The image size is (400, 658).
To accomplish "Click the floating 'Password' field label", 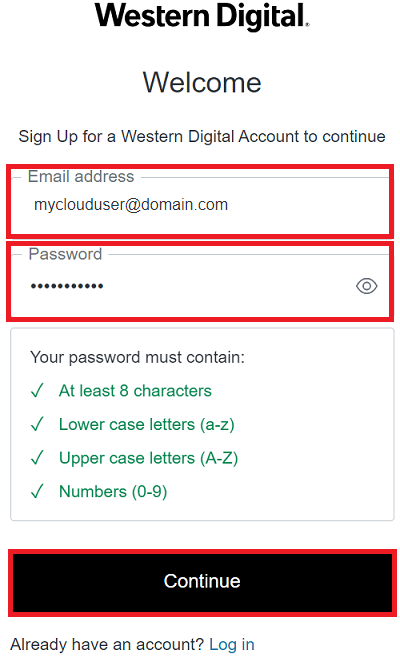I will point(65,254).
